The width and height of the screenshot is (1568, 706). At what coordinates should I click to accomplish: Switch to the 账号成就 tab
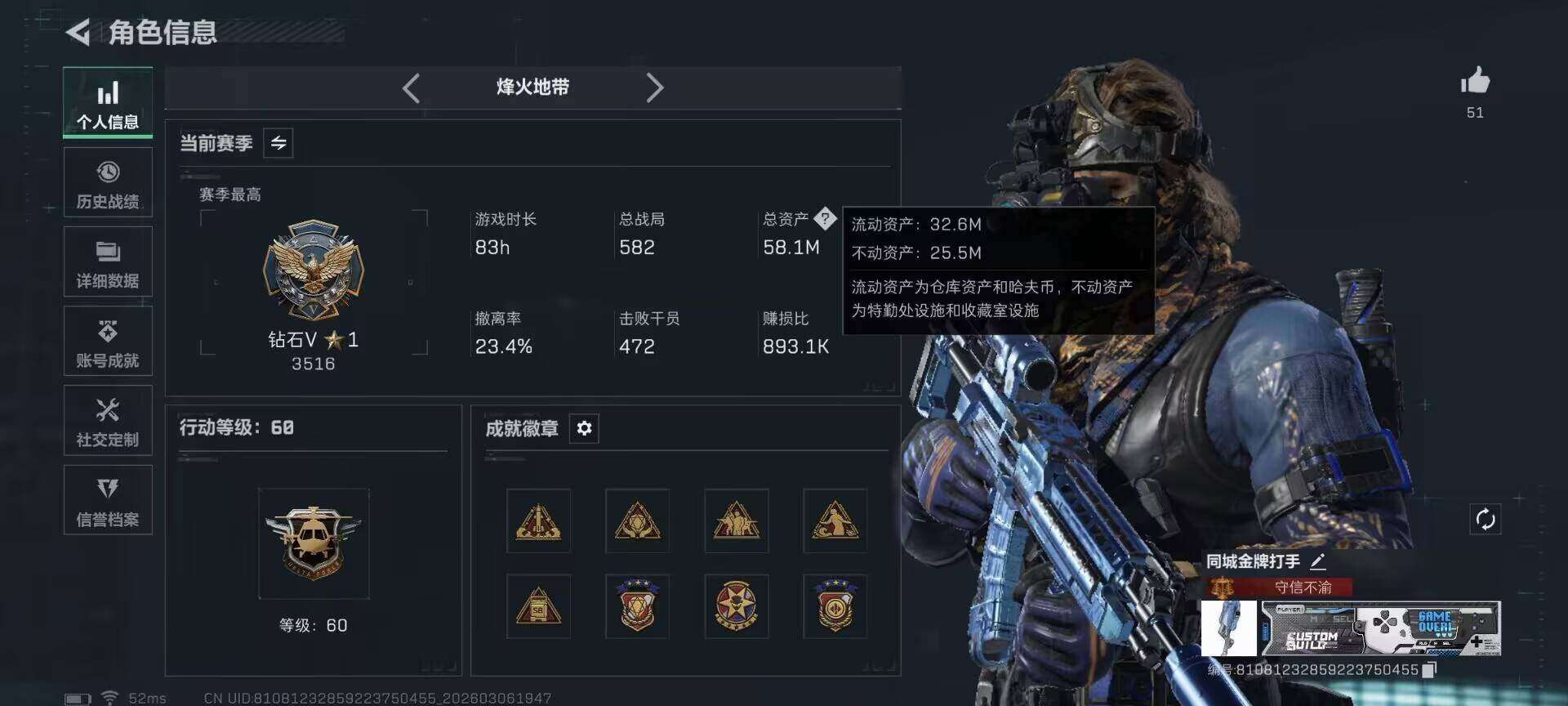pos(108,342)
